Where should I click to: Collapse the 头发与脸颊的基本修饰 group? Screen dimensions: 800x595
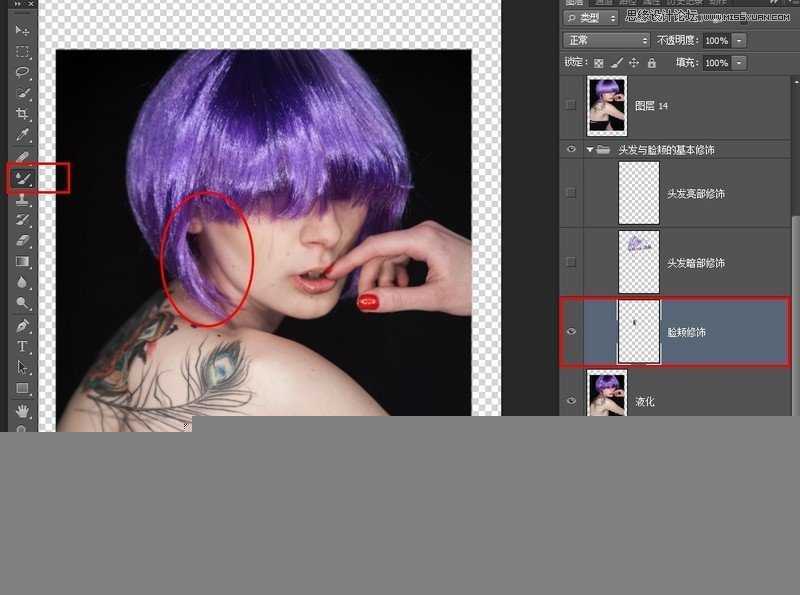[590, 150]
